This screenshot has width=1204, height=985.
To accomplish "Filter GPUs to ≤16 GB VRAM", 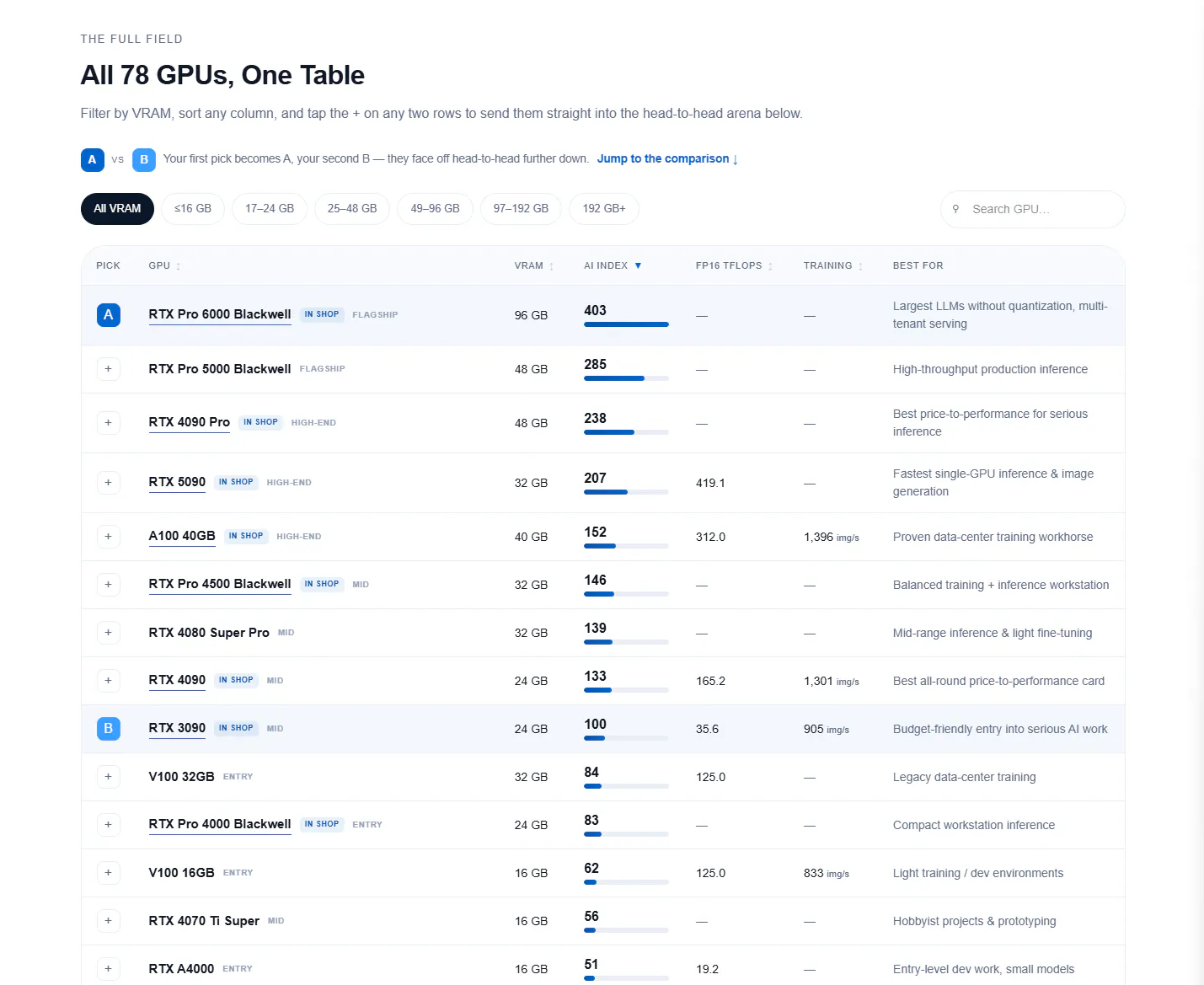I will coord(193,209).
